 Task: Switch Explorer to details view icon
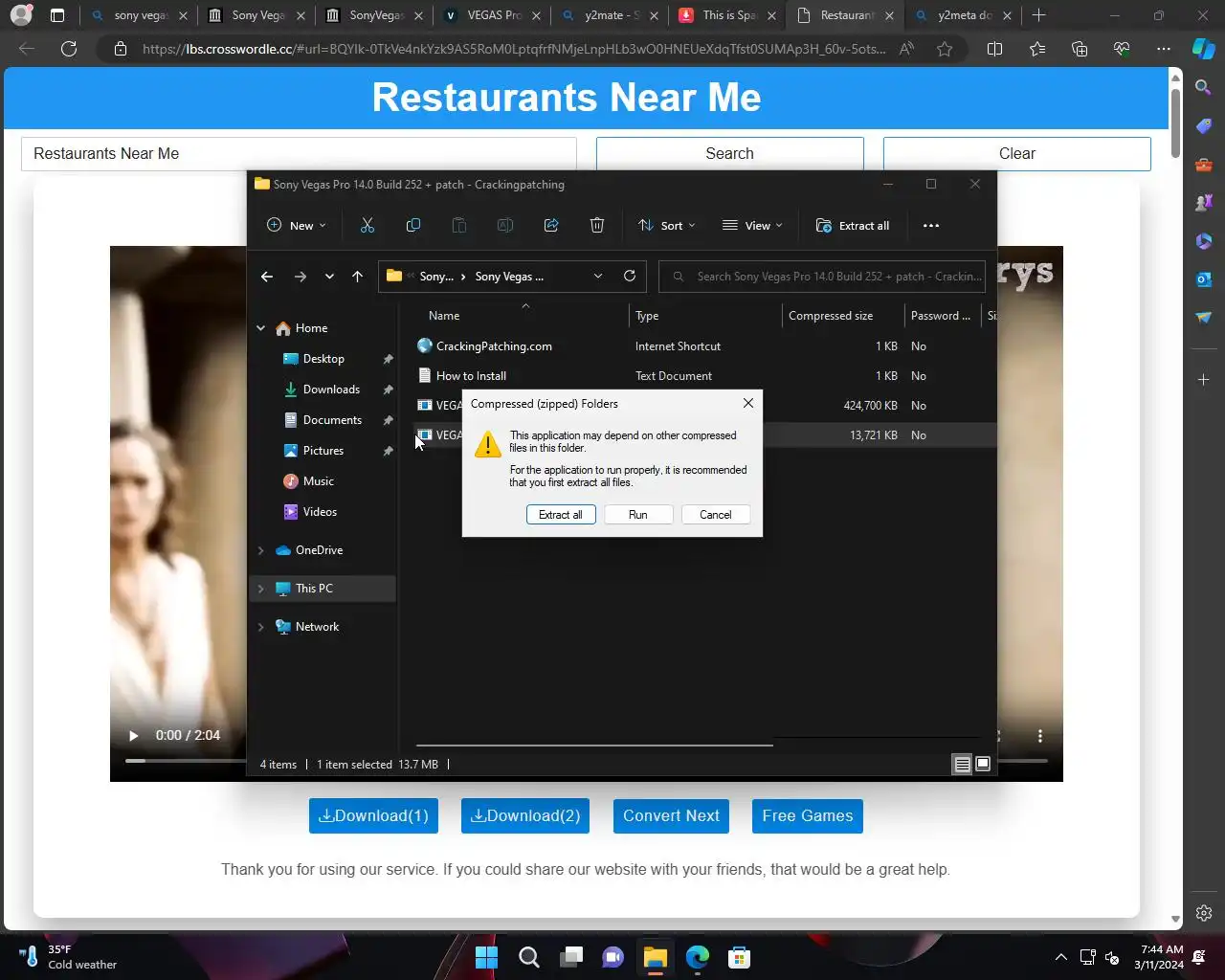click(962, 764)
